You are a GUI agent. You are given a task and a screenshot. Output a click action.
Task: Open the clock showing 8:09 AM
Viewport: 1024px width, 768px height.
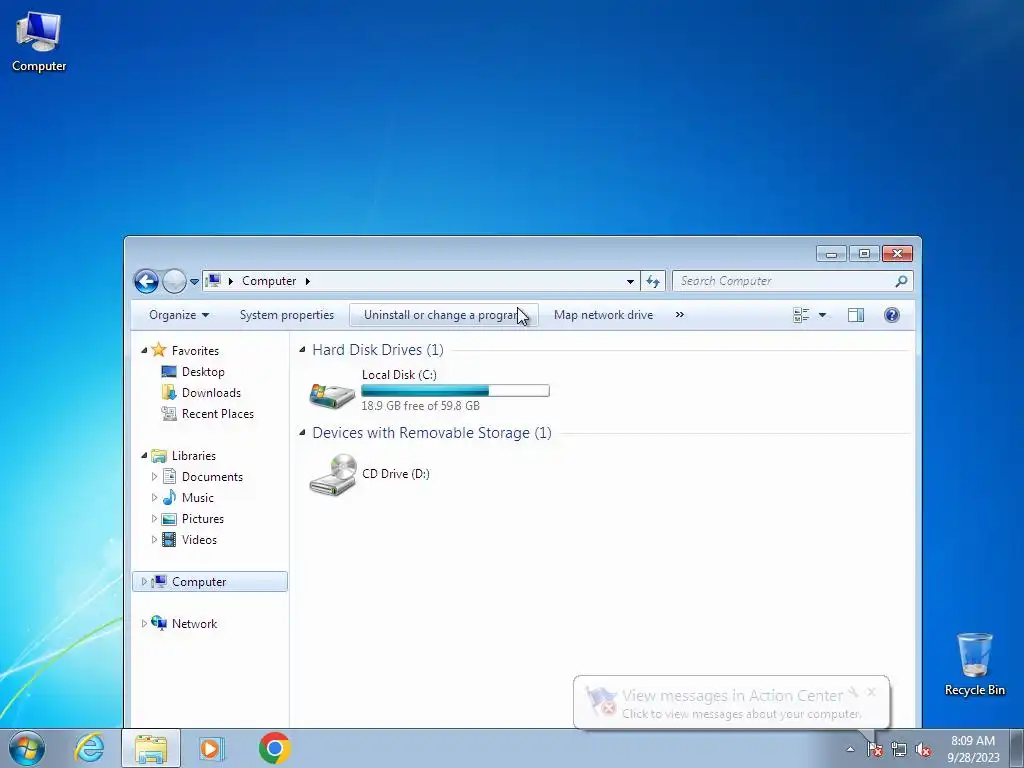point(973,749)
